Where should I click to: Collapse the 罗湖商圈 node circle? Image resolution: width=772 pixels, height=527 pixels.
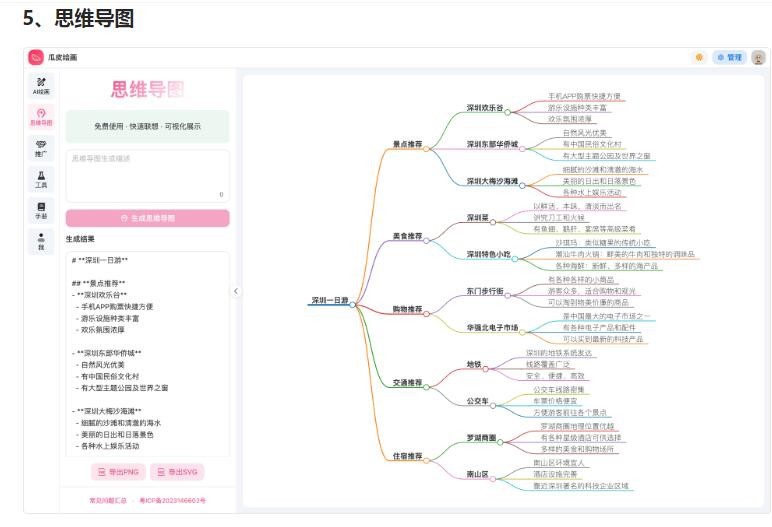pyautogui.click(x=500, y=442)
